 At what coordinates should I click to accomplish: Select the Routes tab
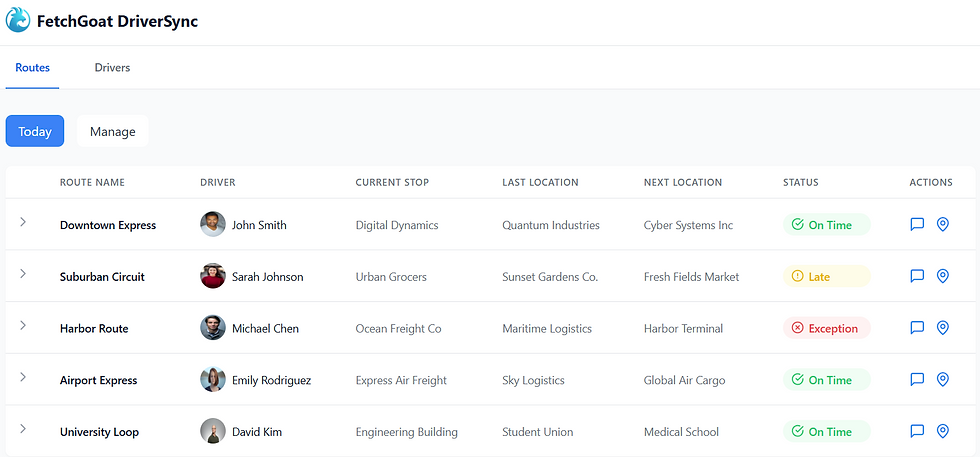click(33, 68)
